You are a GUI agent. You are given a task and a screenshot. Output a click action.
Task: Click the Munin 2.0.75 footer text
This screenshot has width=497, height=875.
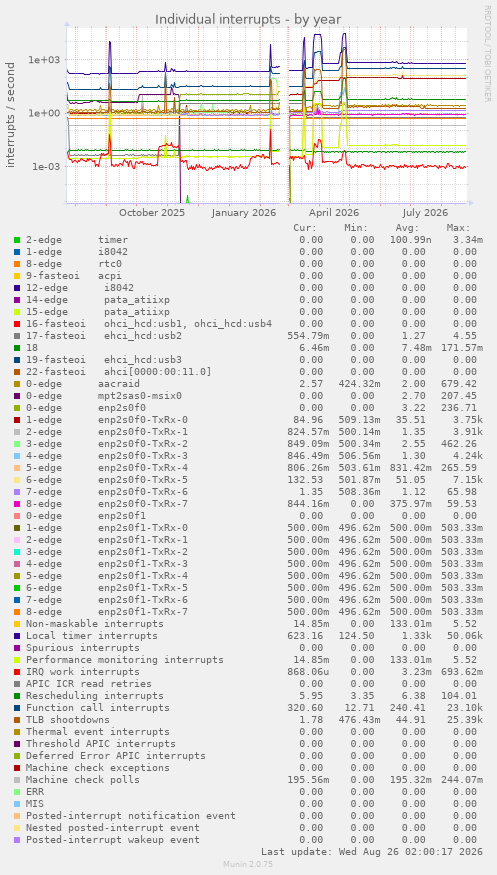[248, 864]
